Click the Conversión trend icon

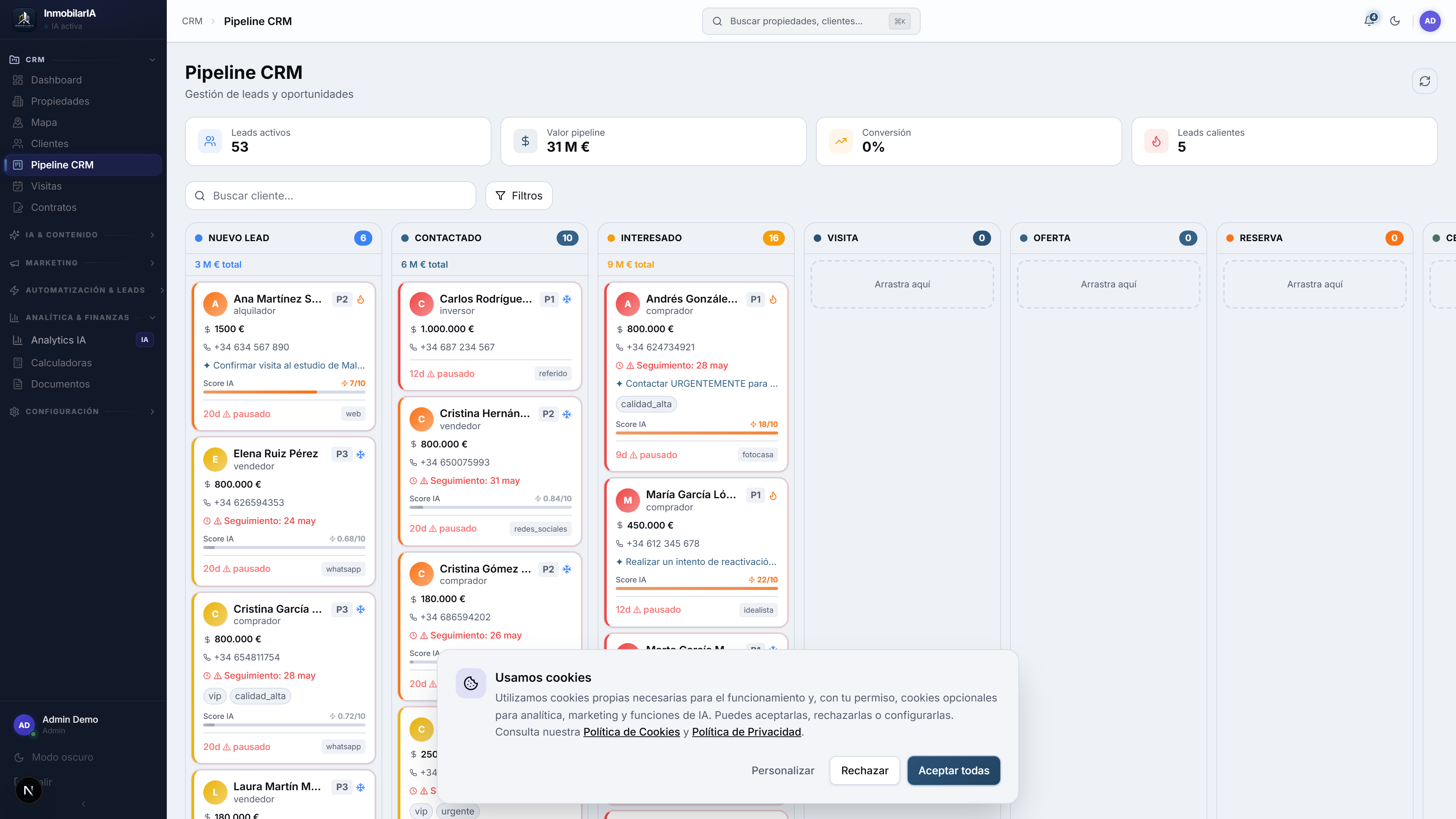pos(841,141)
